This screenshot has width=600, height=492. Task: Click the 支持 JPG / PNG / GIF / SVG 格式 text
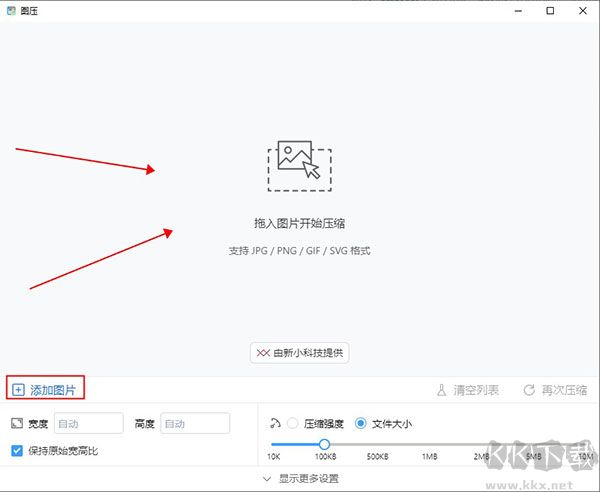300,251
